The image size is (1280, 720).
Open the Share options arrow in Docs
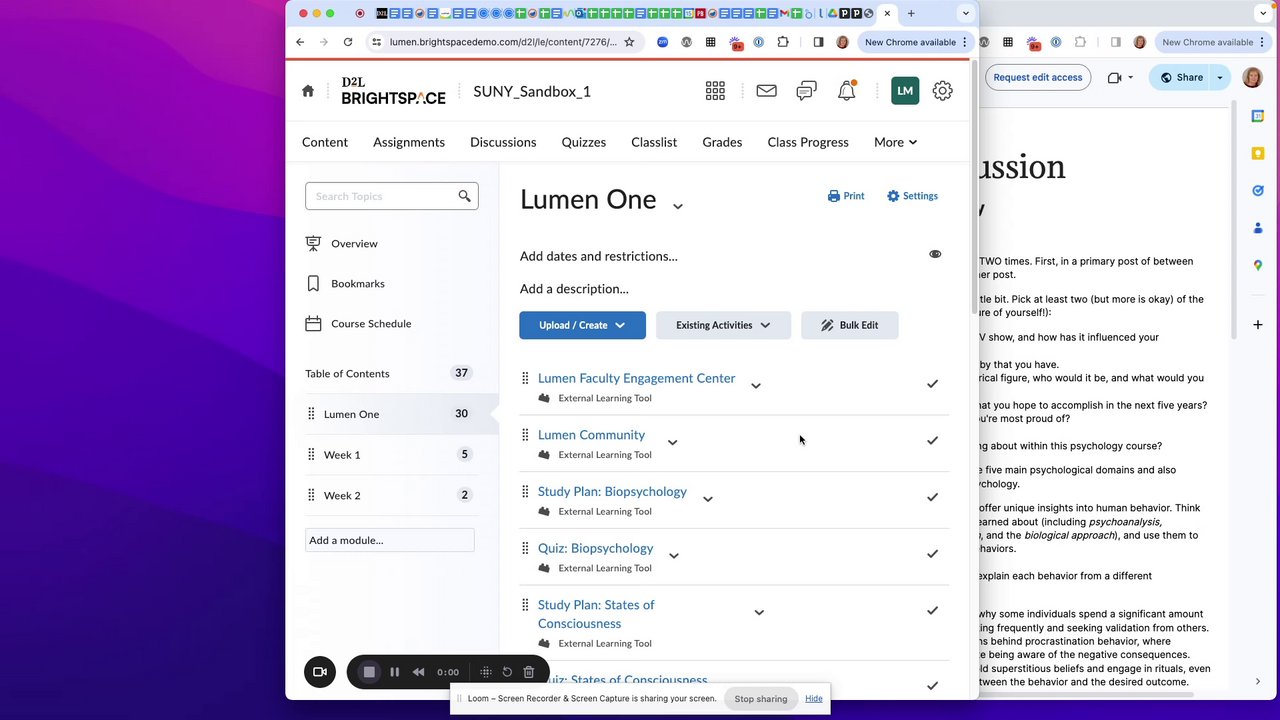[x=1220, y=77]
